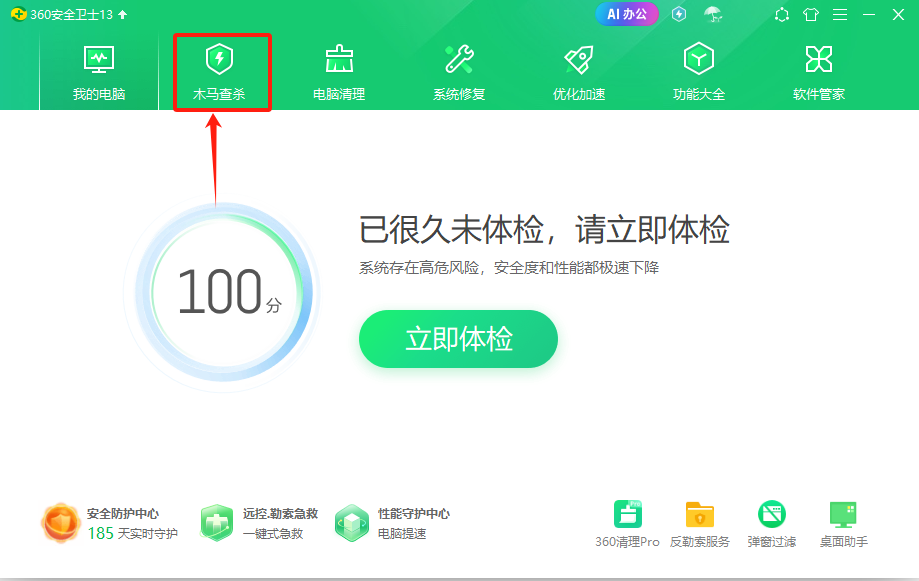Open the 软件管家 tab
The image size is (919, 581).
[x=819, y=73]
